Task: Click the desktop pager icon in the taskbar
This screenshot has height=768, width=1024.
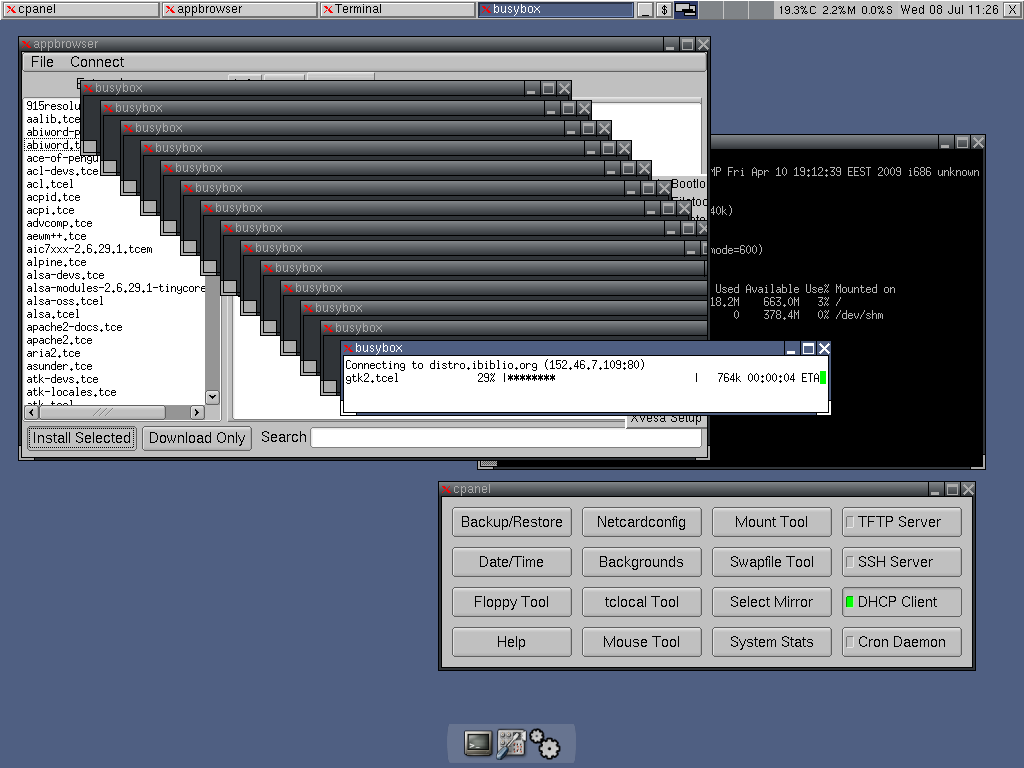Action: 686,9
